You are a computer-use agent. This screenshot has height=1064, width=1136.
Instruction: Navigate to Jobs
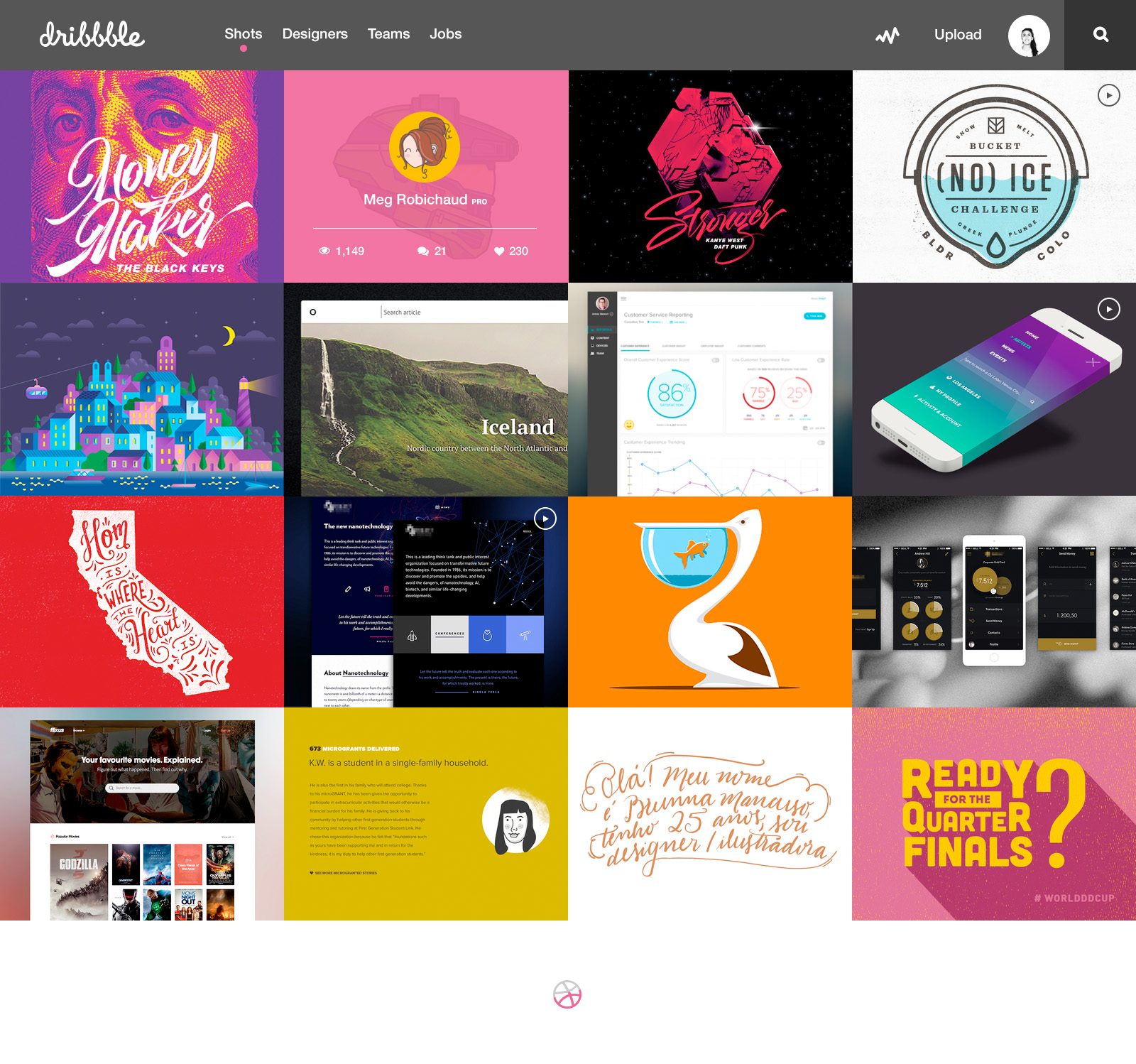(445, 34)
